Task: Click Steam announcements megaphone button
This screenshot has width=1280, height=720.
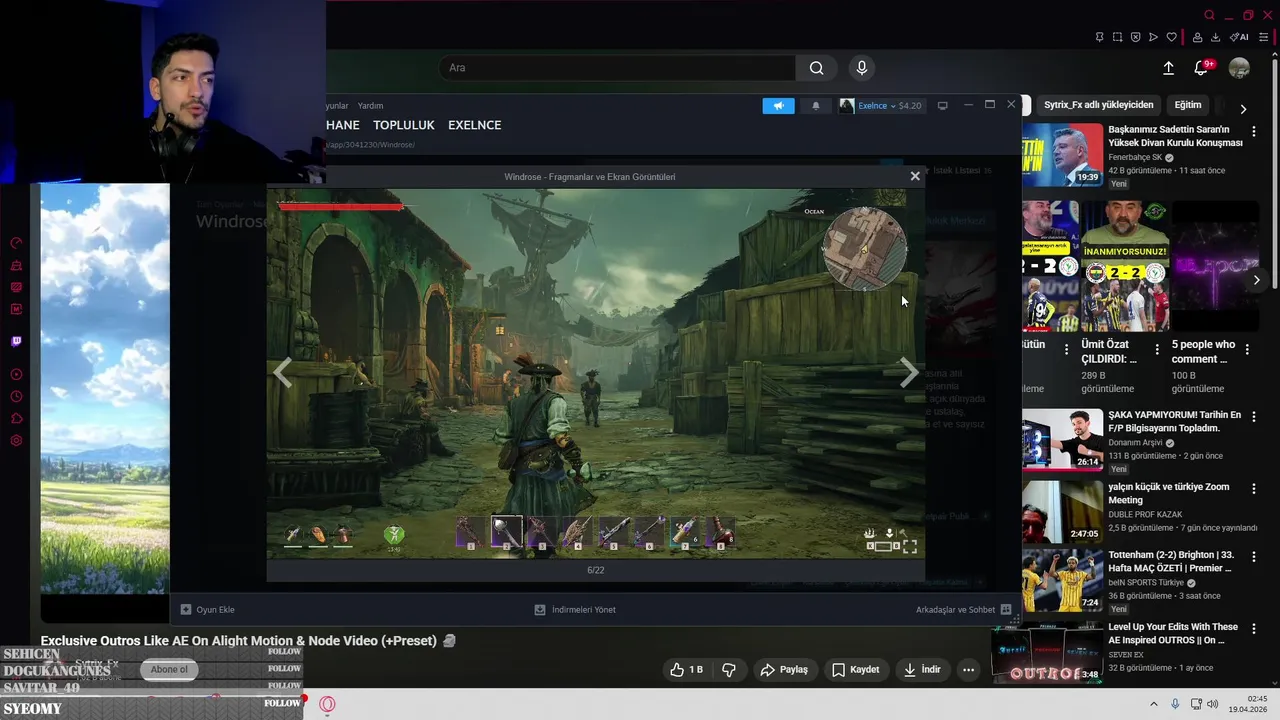Action: 778,105
